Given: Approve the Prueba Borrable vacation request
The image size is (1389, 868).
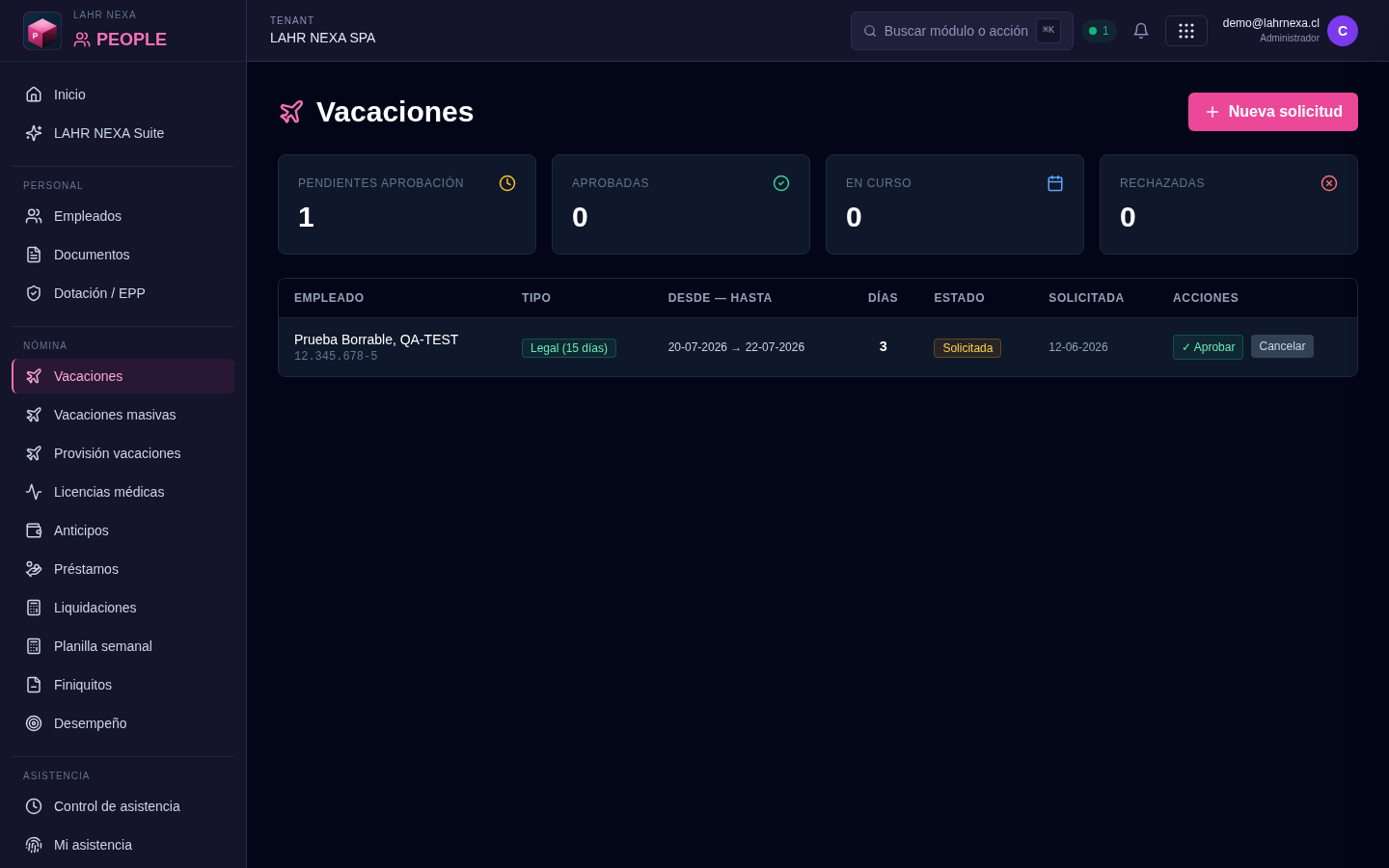Looking at the screenshot, I should coord(1208,347).
